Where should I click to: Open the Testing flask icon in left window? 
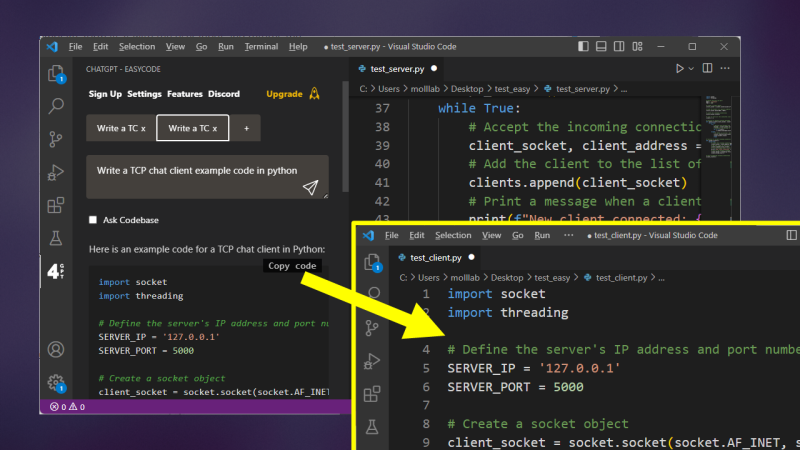click(x=57, y=238)
